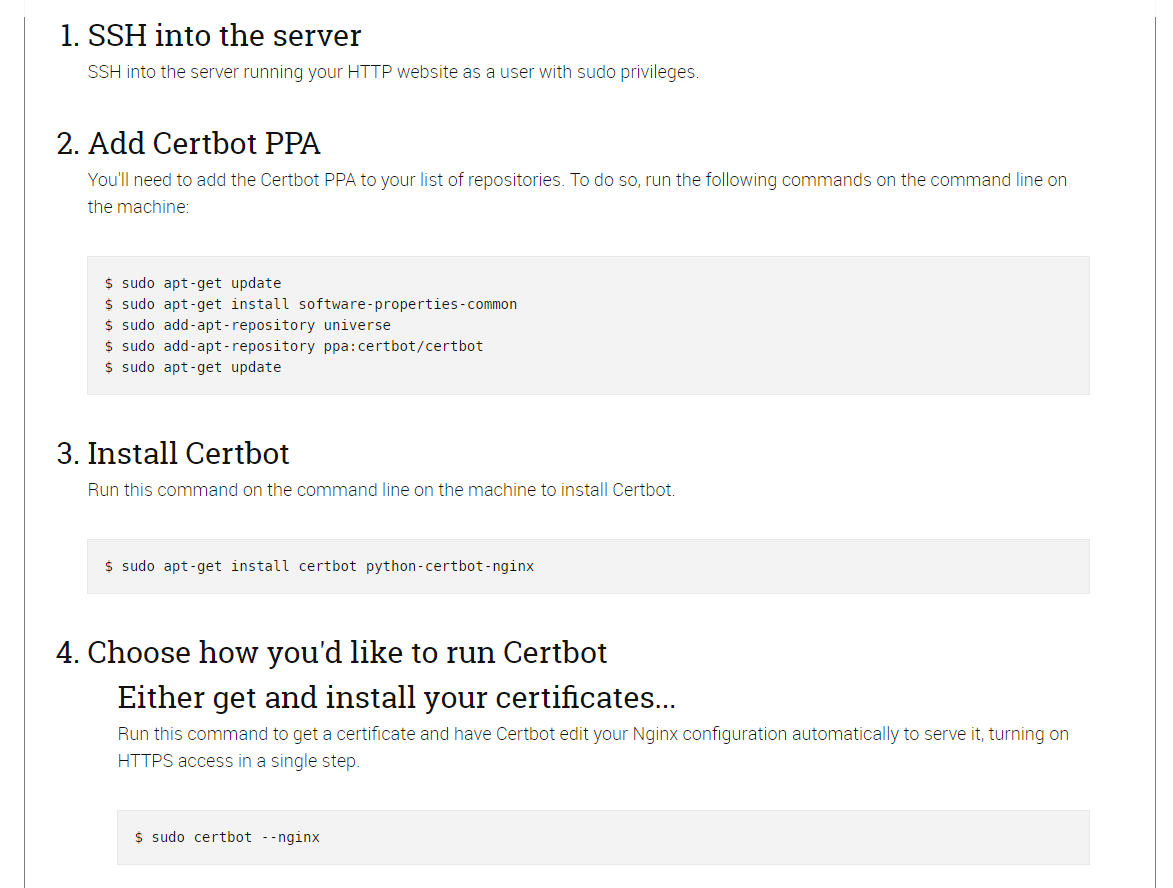Click "the machine:" text above the first code block
The width and height of the screenshot is (1173, 888).
[x=138, y=207]
